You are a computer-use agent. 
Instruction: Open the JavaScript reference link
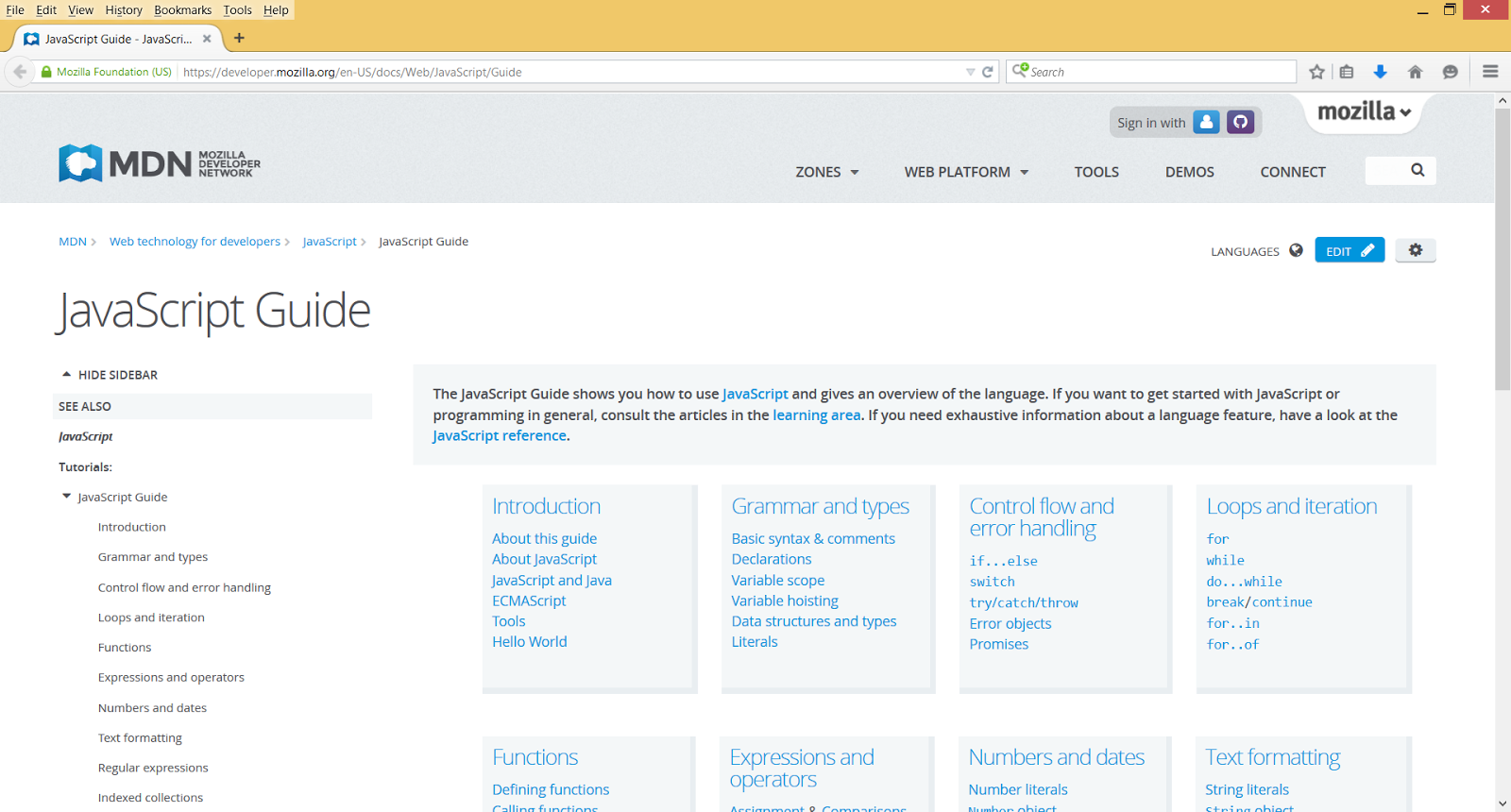pos(500,435)
